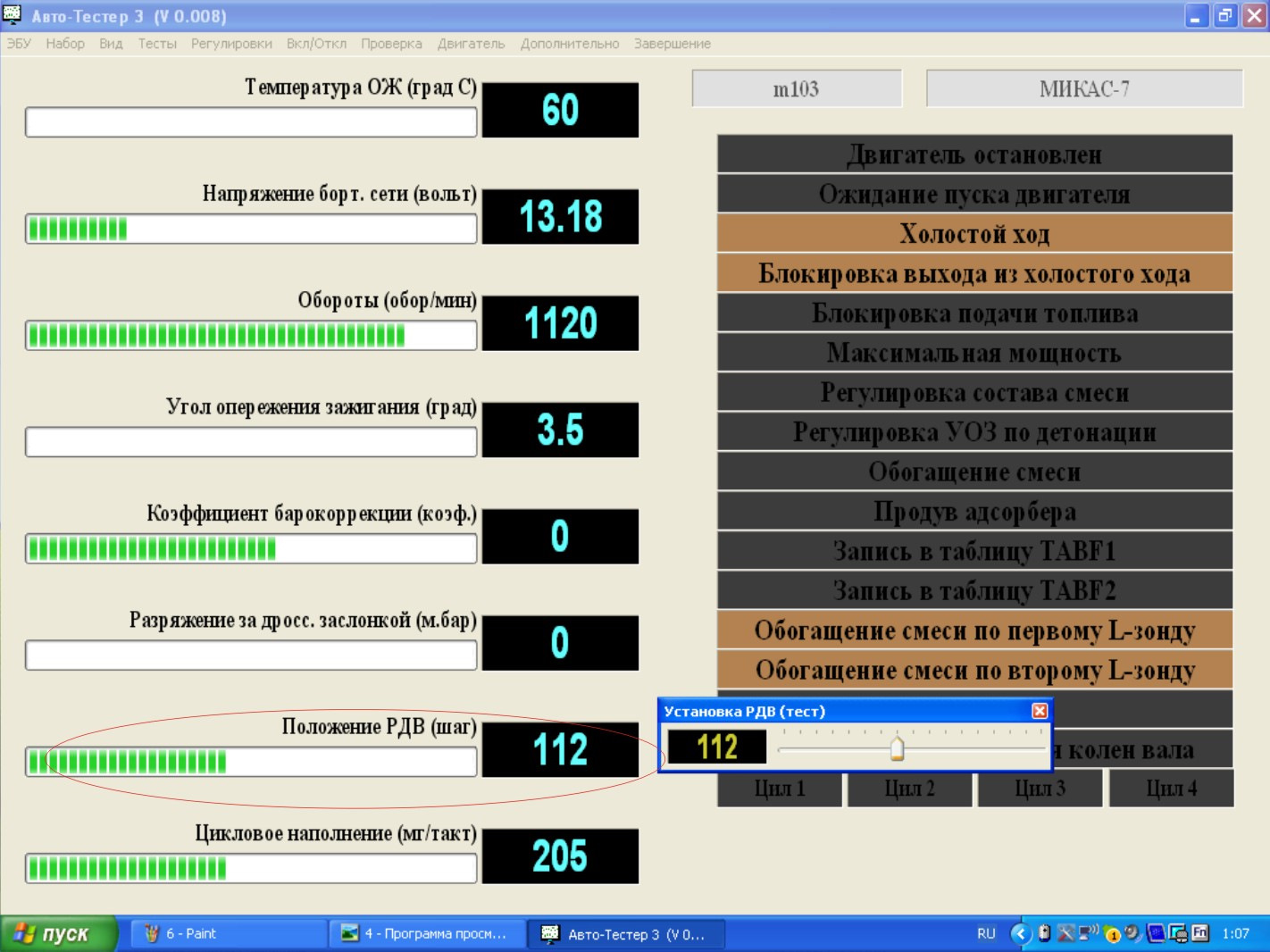Click the МИКАС-7 controller button
1270x952 pixels.
point(1084,88)
